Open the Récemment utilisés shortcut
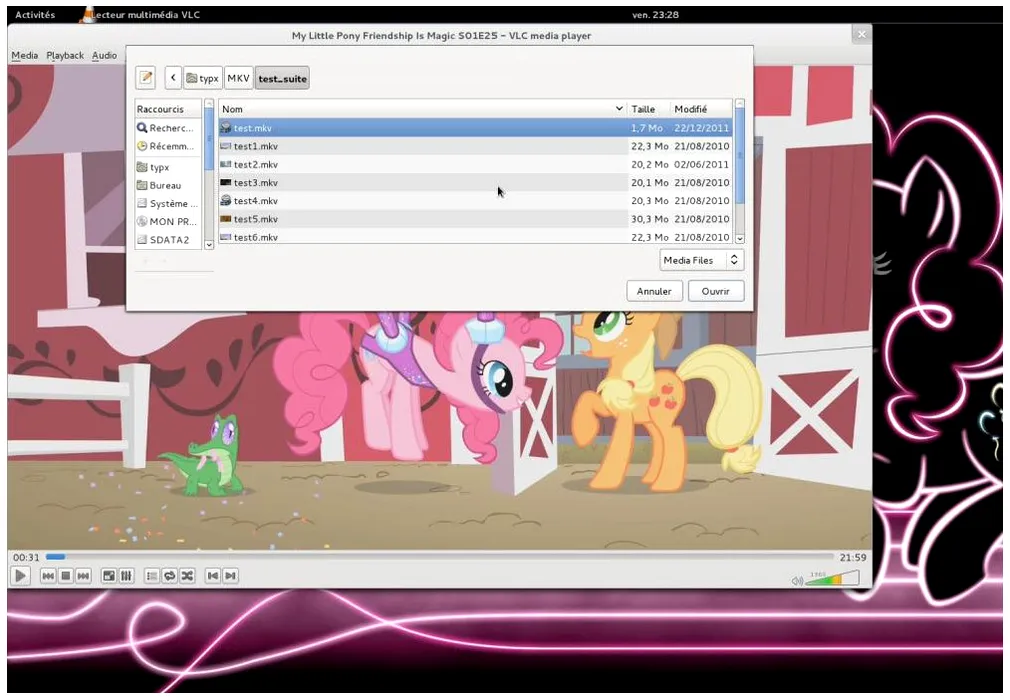This screenshot has width=1010, height=700. point(166,147)
